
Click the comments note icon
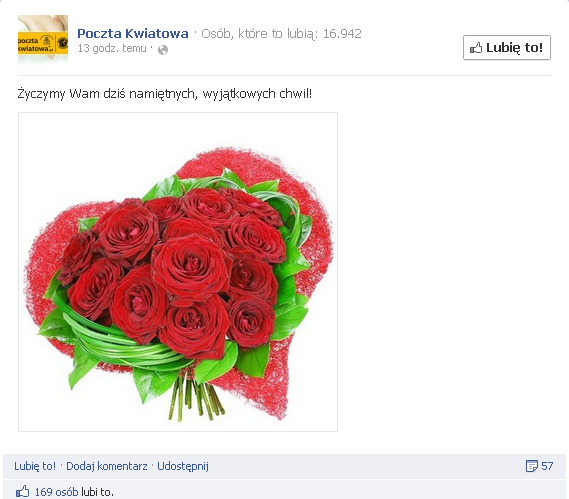(x=532, y=466)
